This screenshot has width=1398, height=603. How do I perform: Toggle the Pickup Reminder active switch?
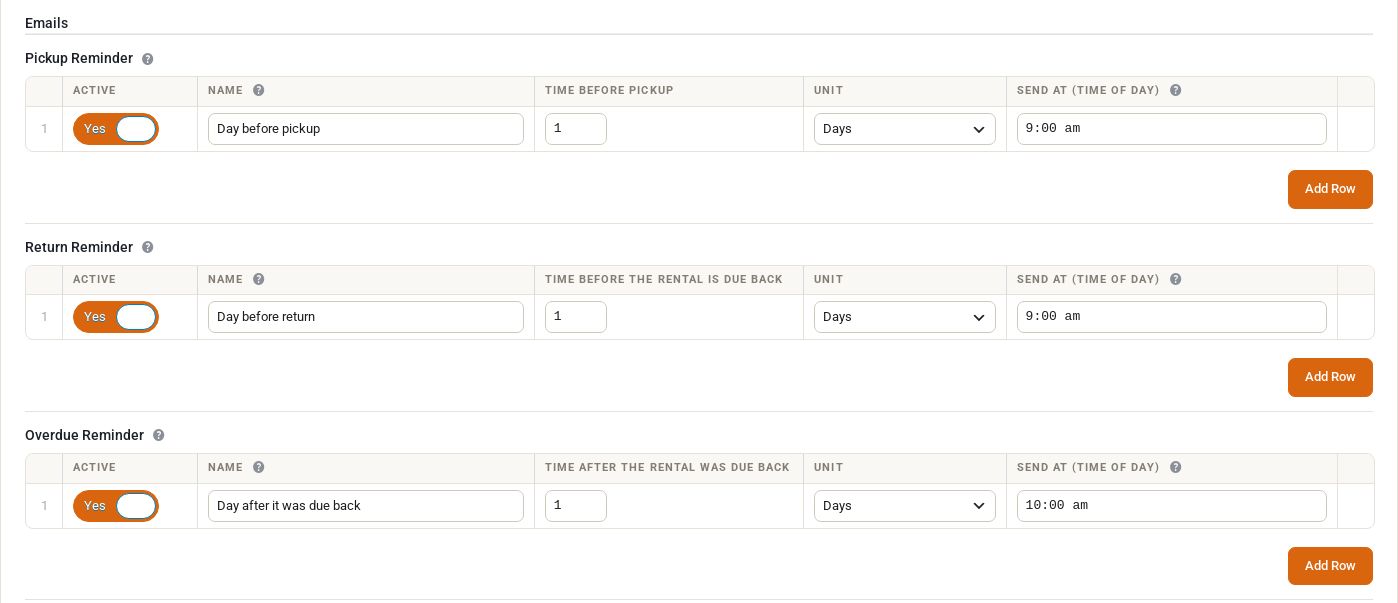pos(116,129)
